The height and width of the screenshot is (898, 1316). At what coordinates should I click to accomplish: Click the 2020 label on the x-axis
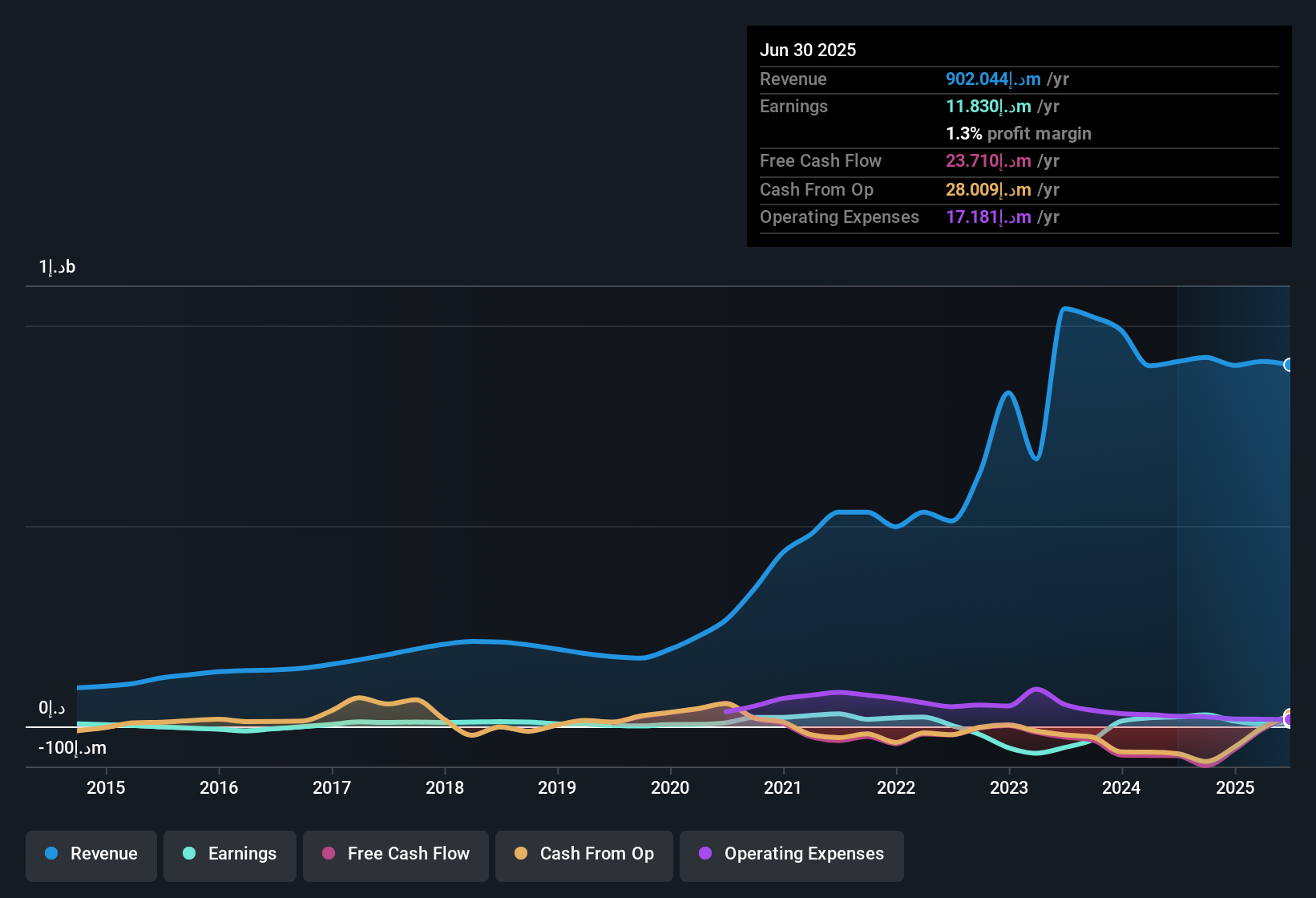[x=670, y=788]
